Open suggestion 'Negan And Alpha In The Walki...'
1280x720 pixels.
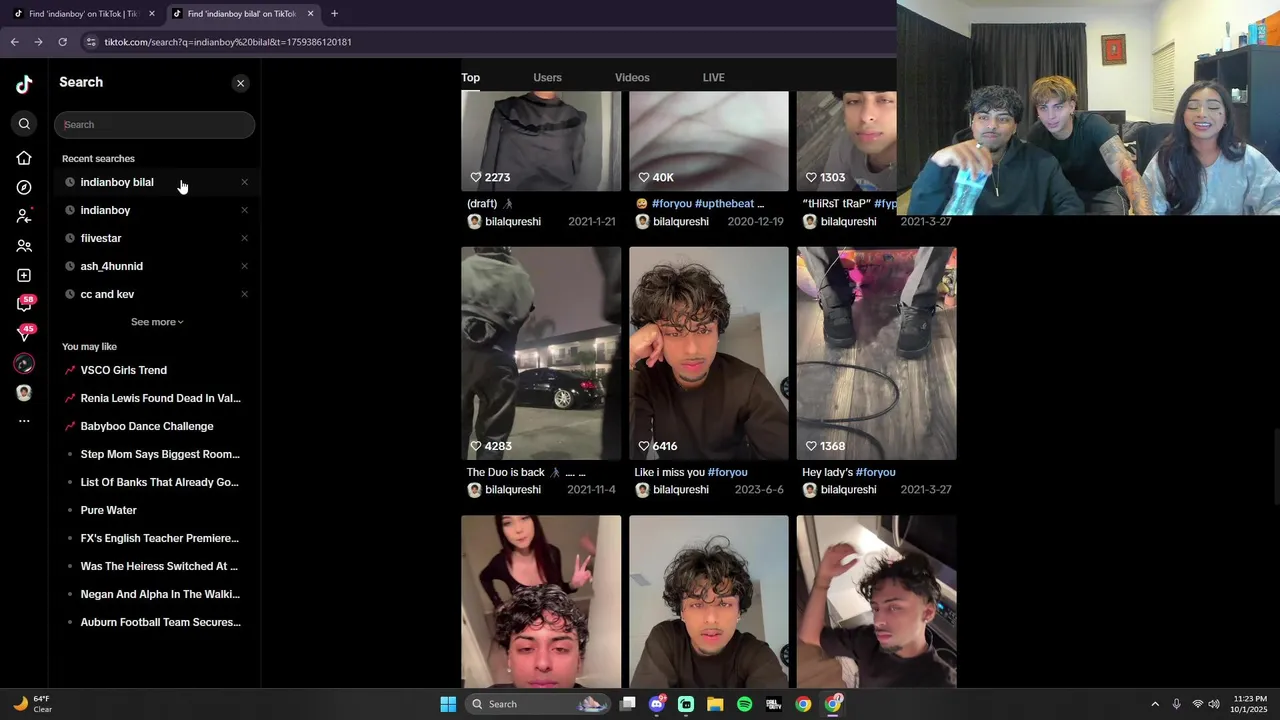coord(160,594)
